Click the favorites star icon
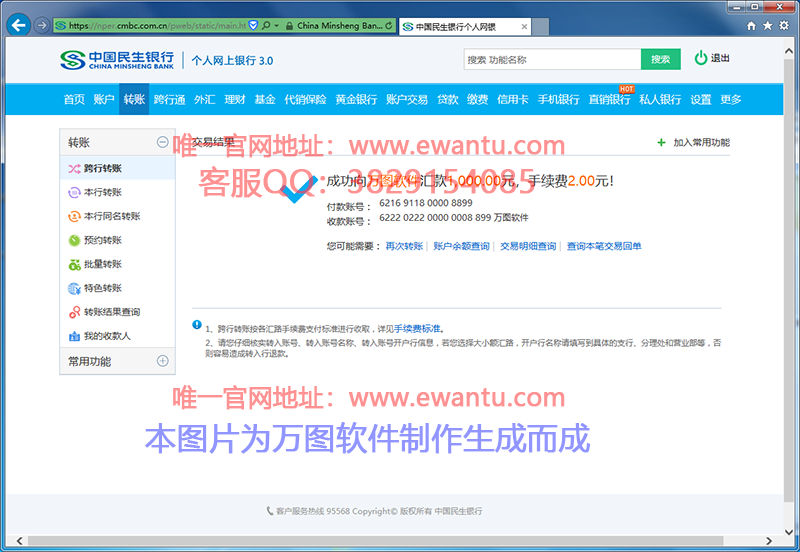 tap(767, 26)
